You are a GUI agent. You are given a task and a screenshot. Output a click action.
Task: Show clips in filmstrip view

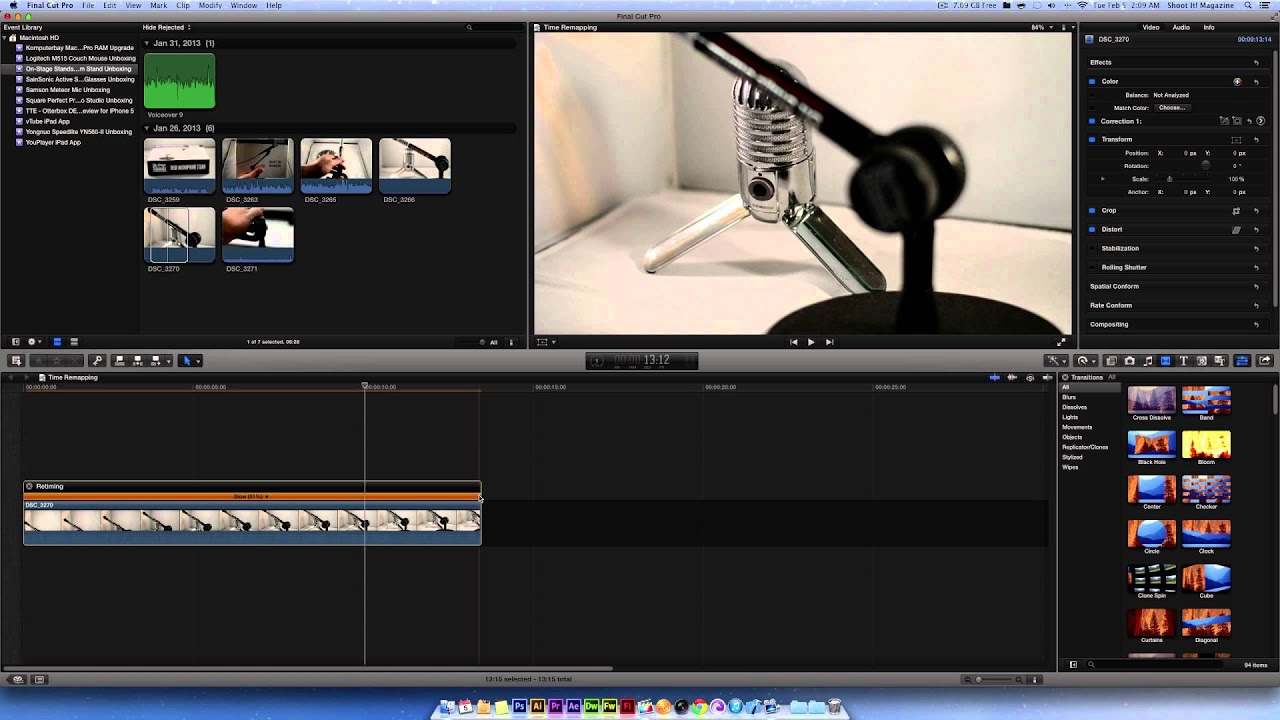tap(57, 342)
